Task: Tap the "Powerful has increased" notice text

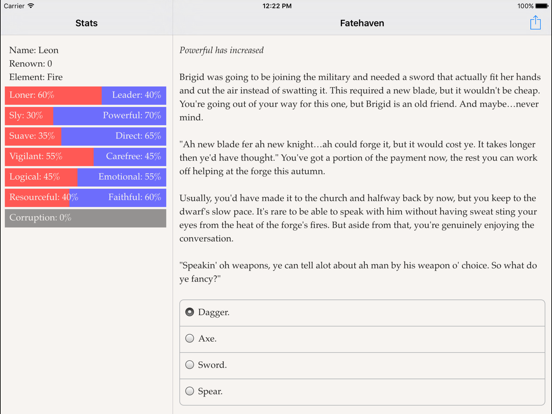Action: [221, 50]
